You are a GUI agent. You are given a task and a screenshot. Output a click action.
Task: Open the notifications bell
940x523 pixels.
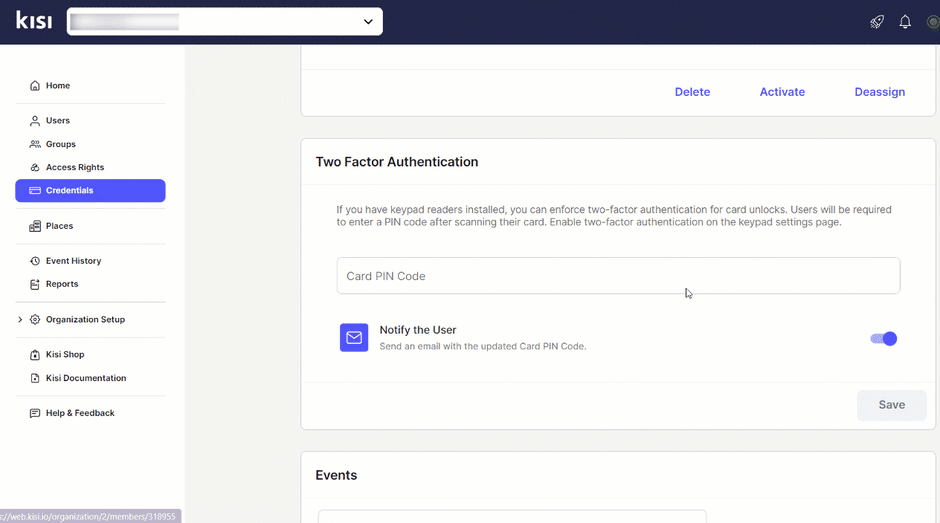click(905, 22)
